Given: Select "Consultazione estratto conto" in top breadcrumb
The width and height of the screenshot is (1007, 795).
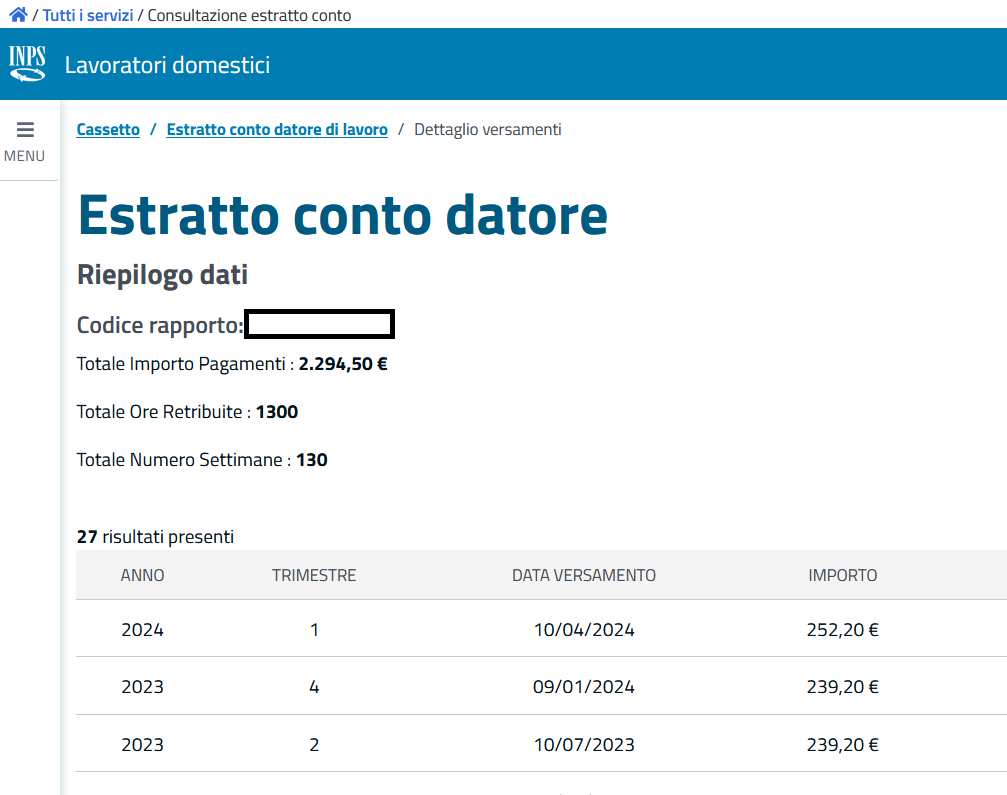Looking at the screenshot, I should click(249, 16).
